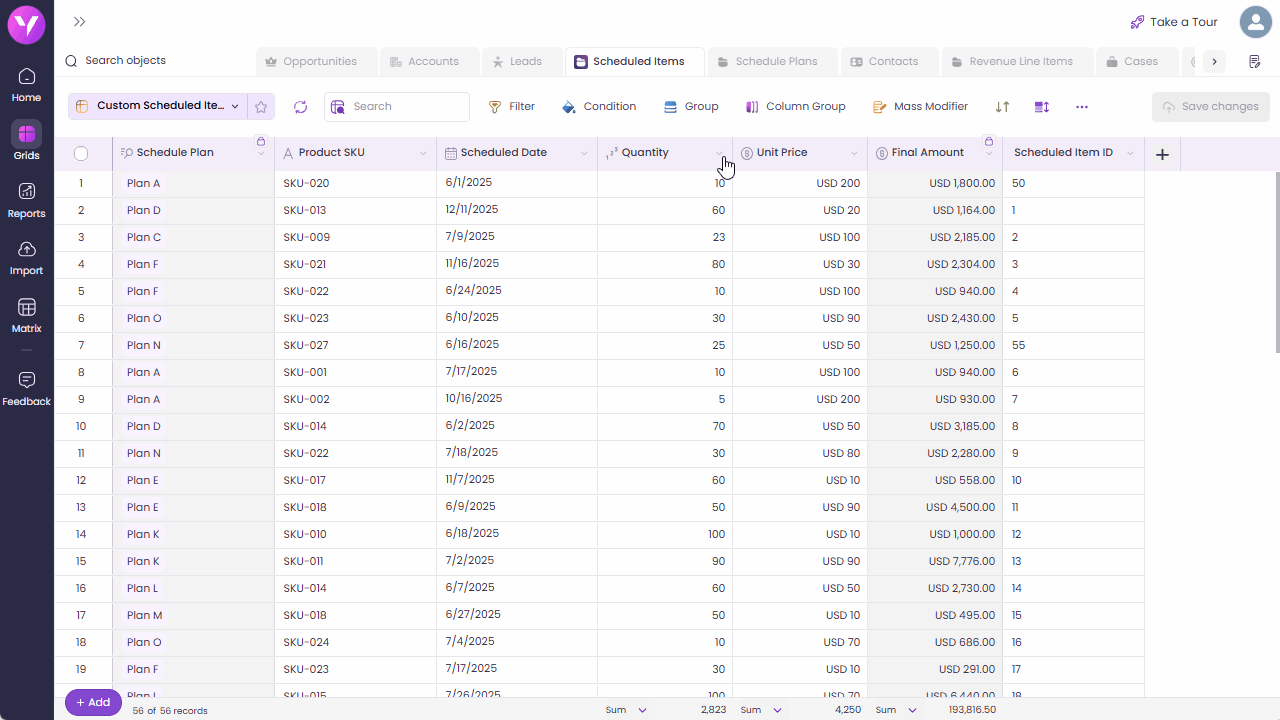
Task: Open the notes icon beside the tabs
Action: click(x=1255, y=62)
